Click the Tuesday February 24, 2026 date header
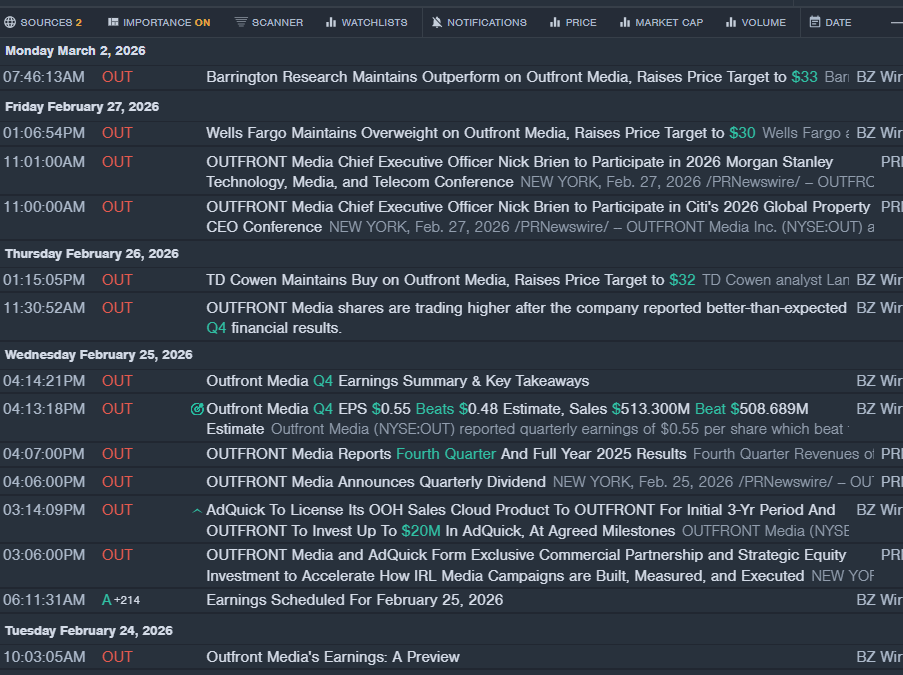The height and width of the screenshot is (675, 903). 89,631
